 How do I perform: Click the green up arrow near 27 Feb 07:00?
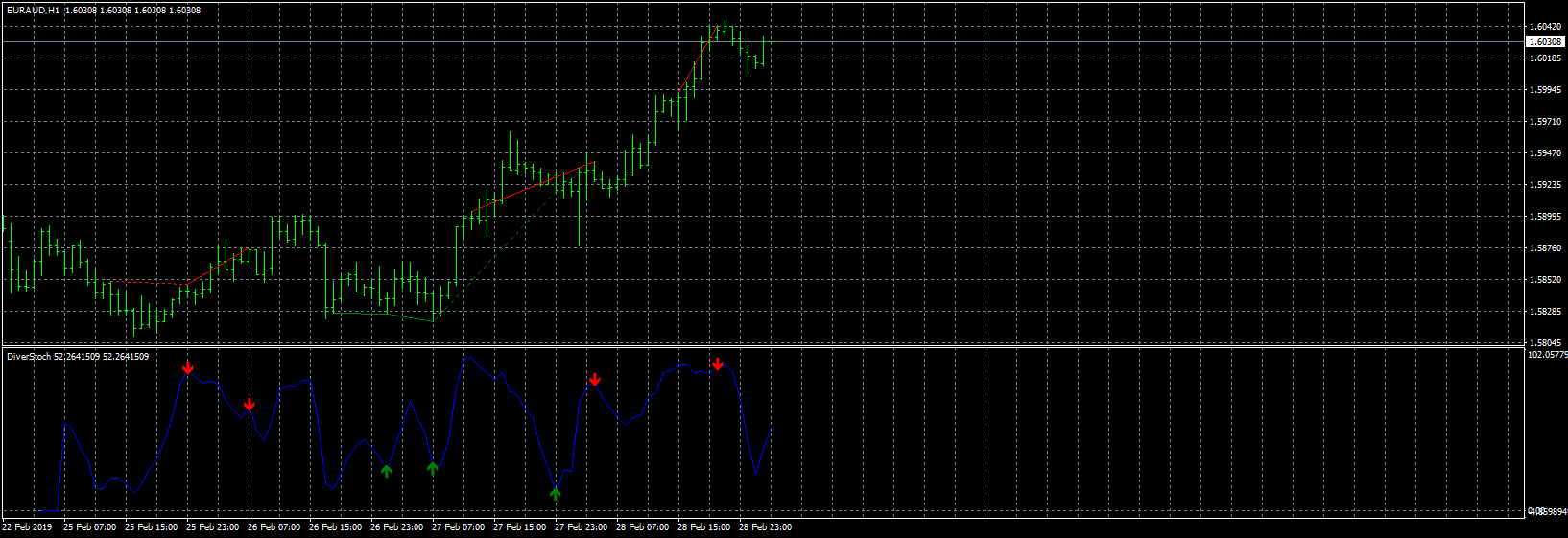(433, 468)
